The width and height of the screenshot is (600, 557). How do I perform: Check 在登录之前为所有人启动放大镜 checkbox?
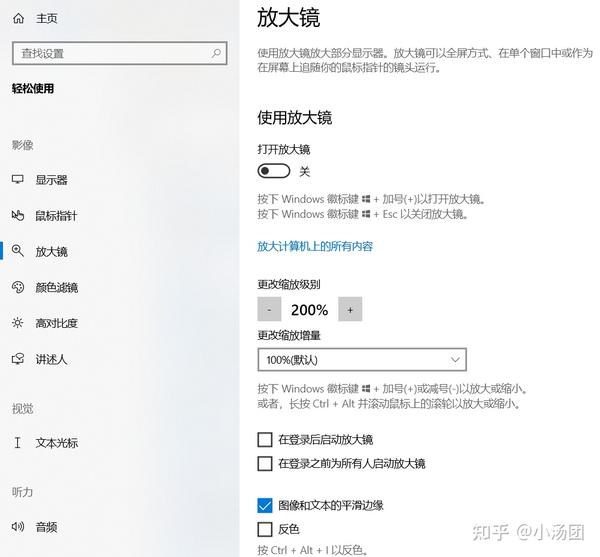coord(265,463)
